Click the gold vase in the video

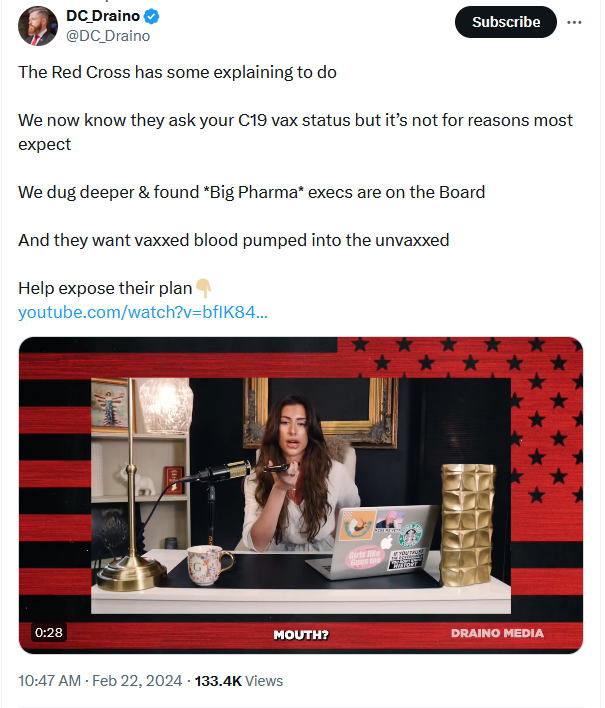468,525
